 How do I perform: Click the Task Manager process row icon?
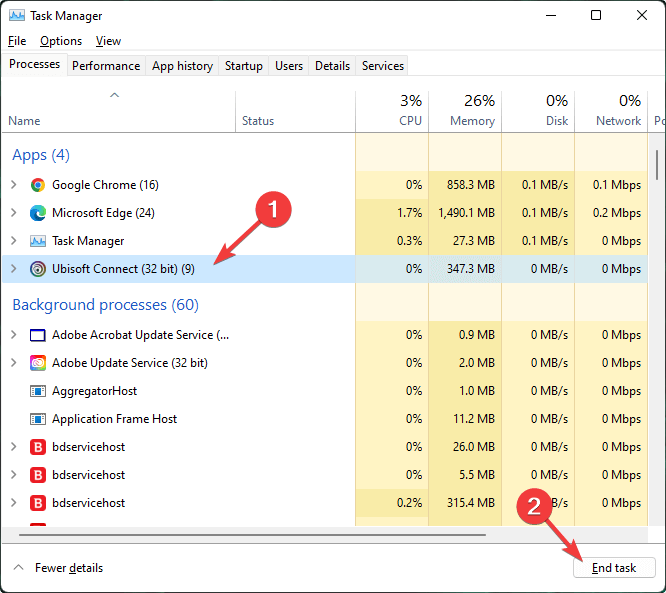38,241
